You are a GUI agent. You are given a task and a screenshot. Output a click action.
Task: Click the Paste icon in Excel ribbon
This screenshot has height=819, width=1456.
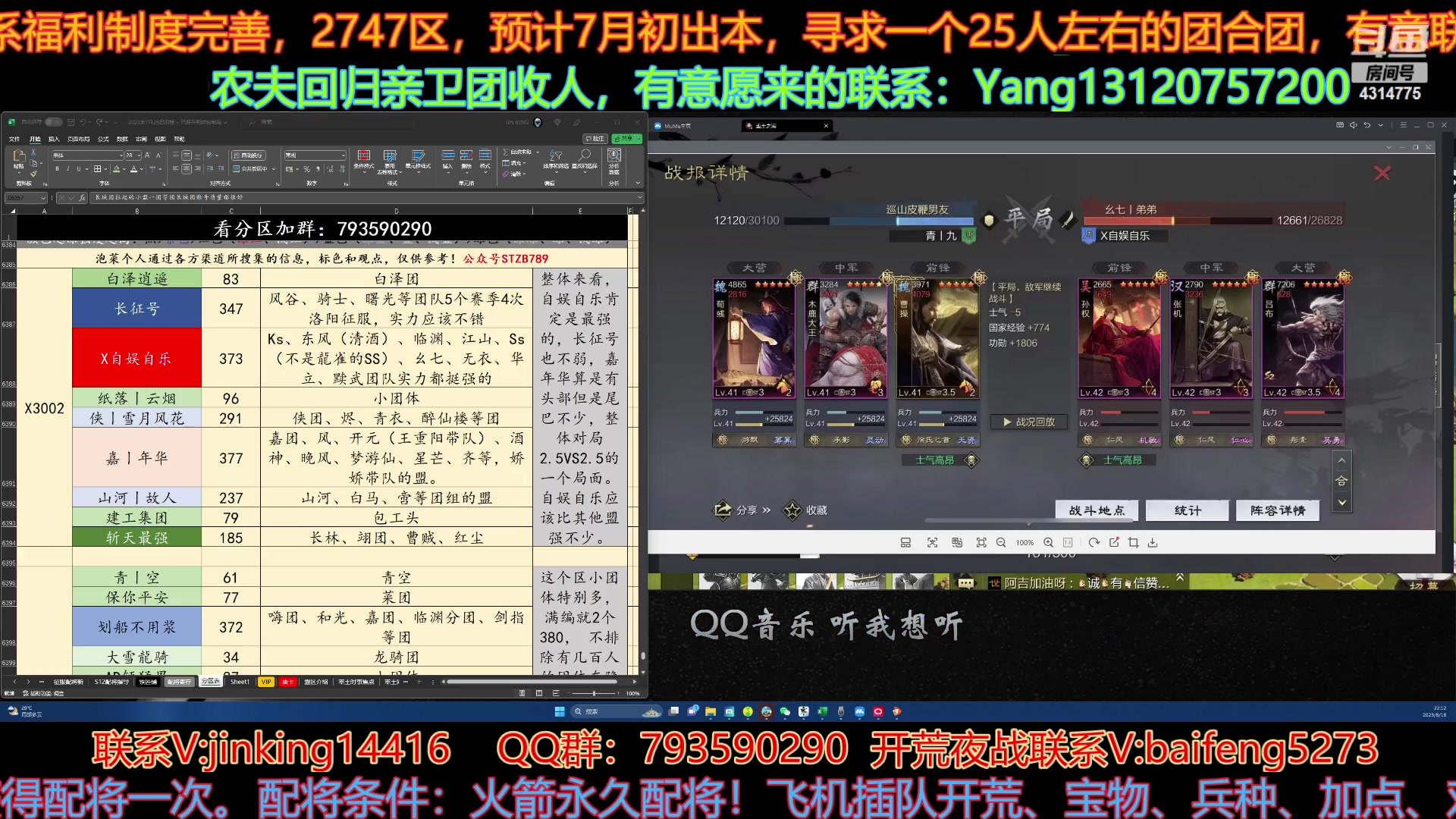tap(19, 156)
